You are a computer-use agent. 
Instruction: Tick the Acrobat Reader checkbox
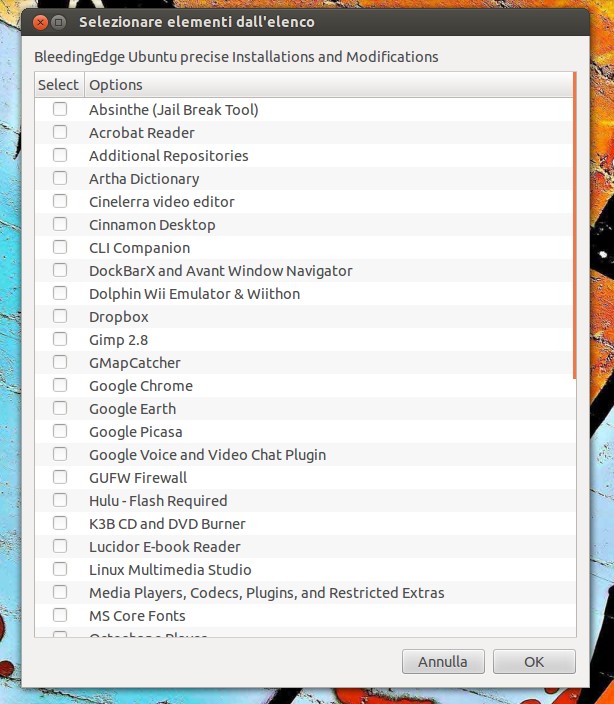coord(60,132)
